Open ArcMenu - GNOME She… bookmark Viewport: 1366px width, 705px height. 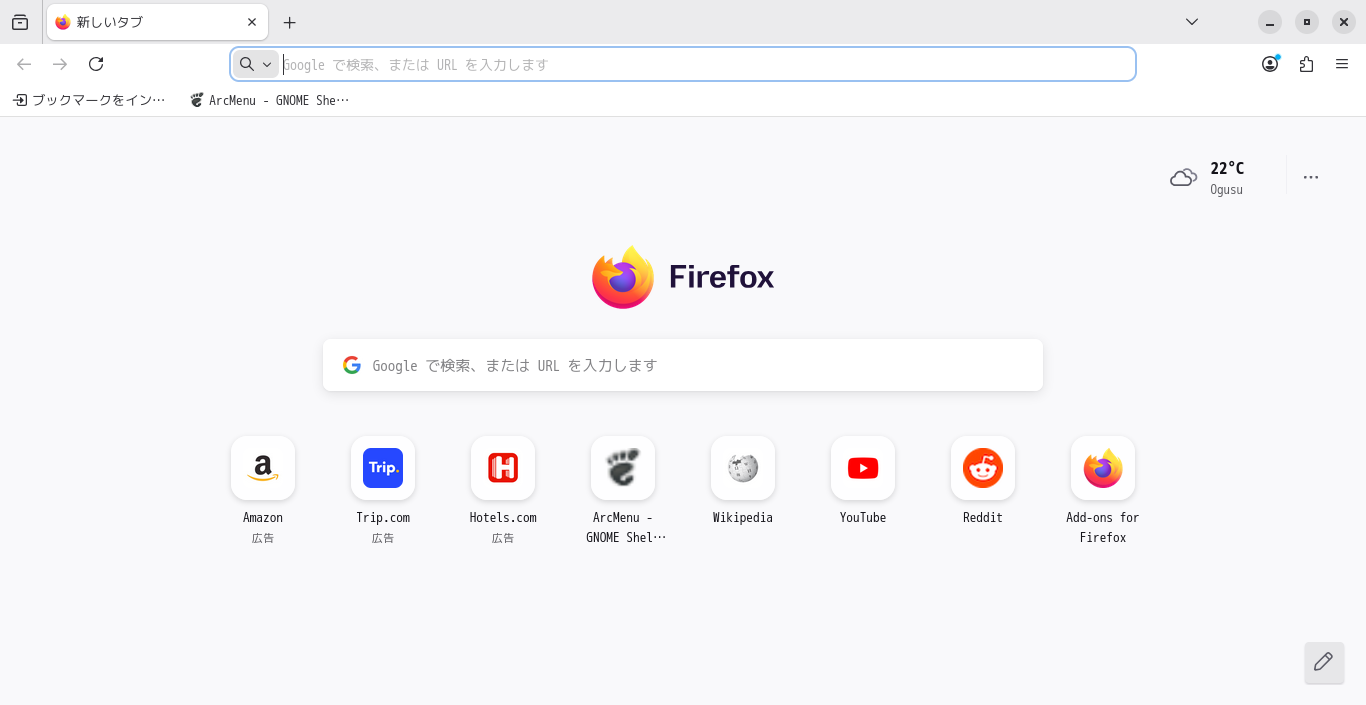click(270, 100)
